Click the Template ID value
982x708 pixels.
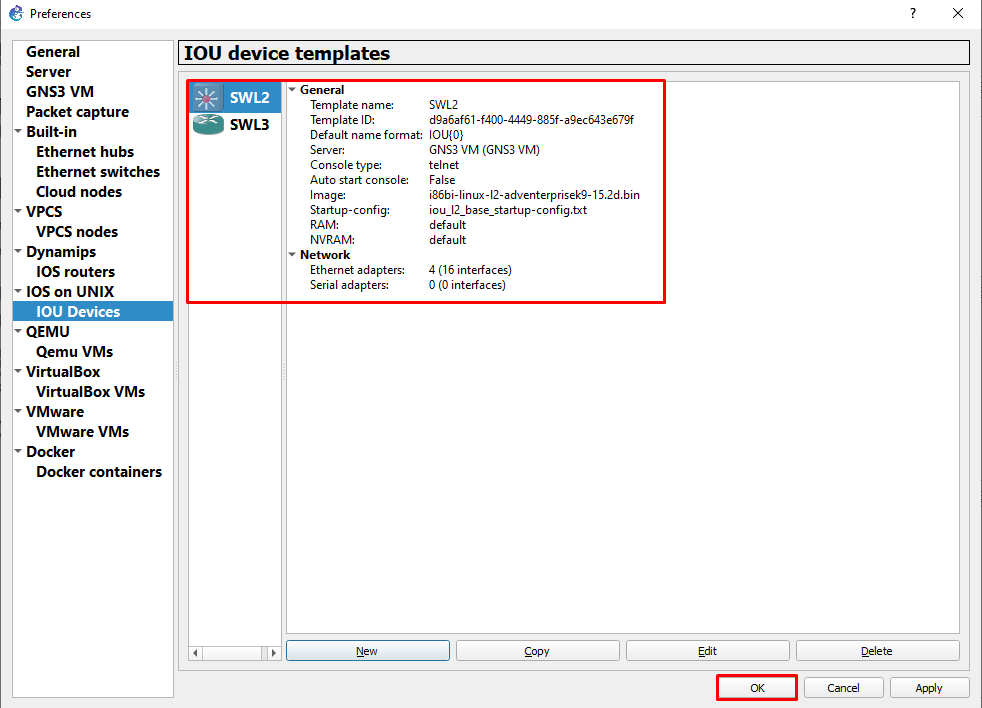(x=531, y=120)
